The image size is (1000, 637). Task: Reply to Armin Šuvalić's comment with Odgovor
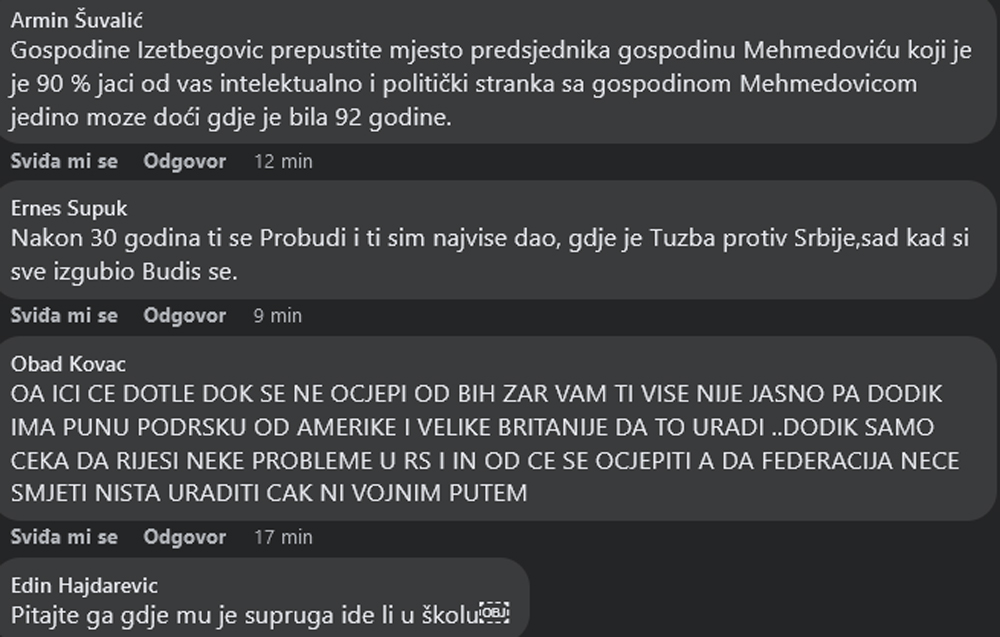click(185, 161)
